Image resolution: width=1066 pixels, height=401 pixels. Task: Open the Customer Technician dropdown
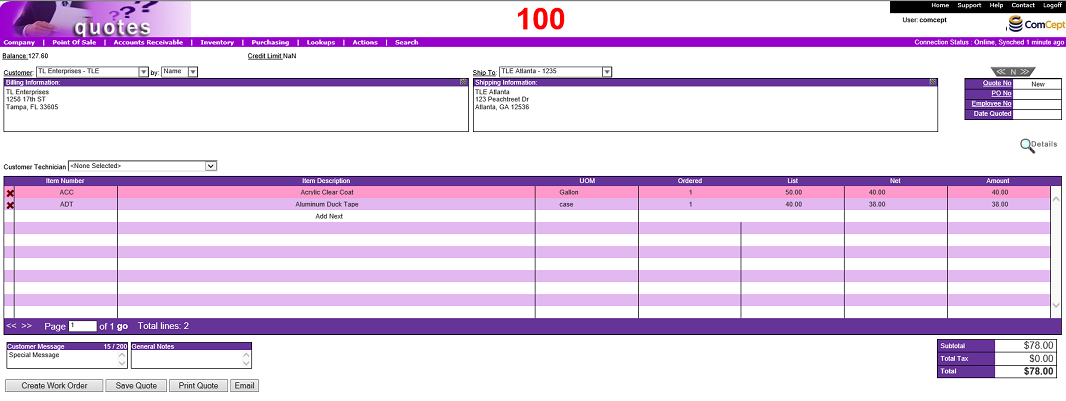[210, 166]
